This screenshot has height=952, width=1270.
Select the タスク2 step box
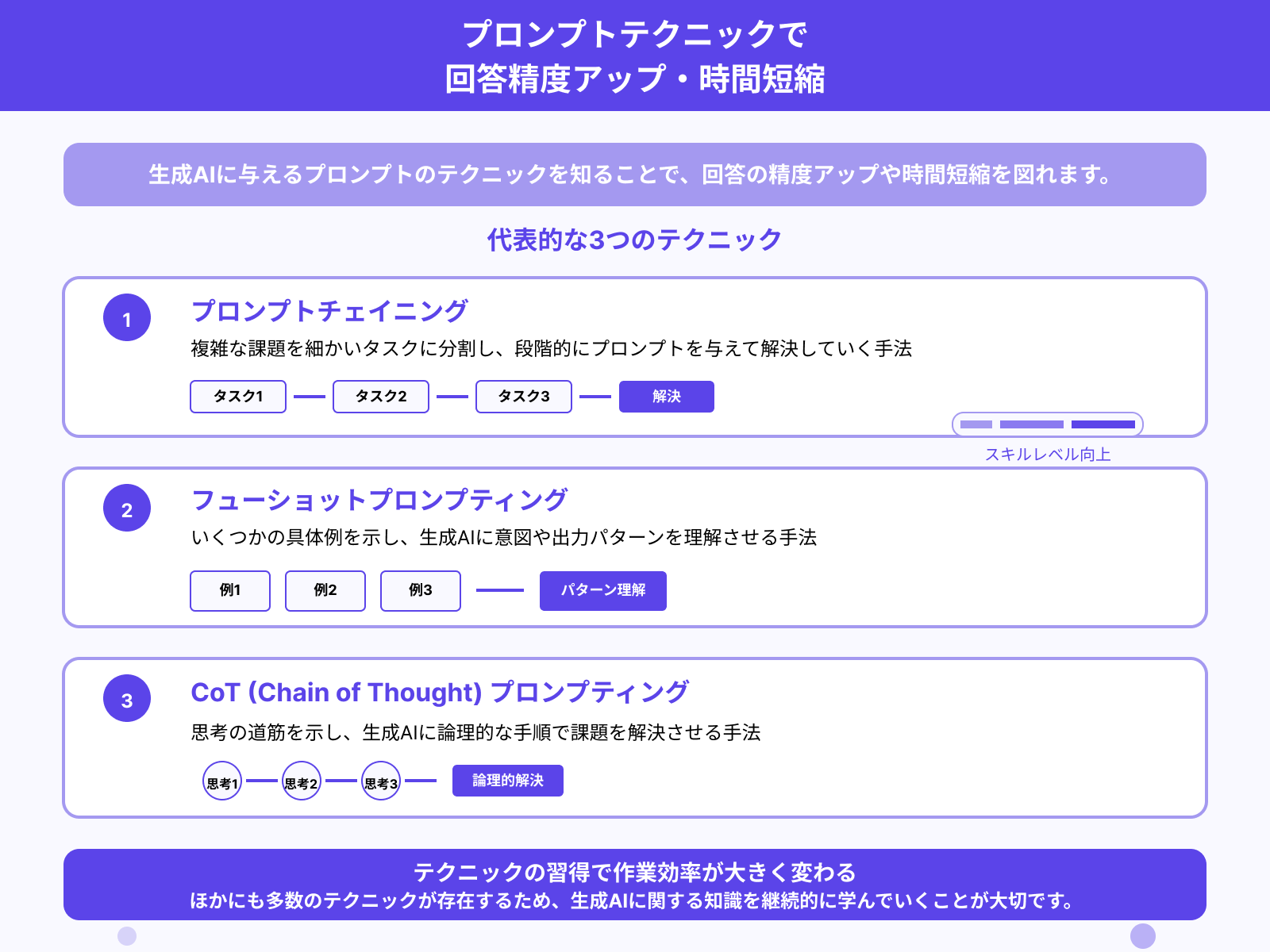(x=380, y=396)
